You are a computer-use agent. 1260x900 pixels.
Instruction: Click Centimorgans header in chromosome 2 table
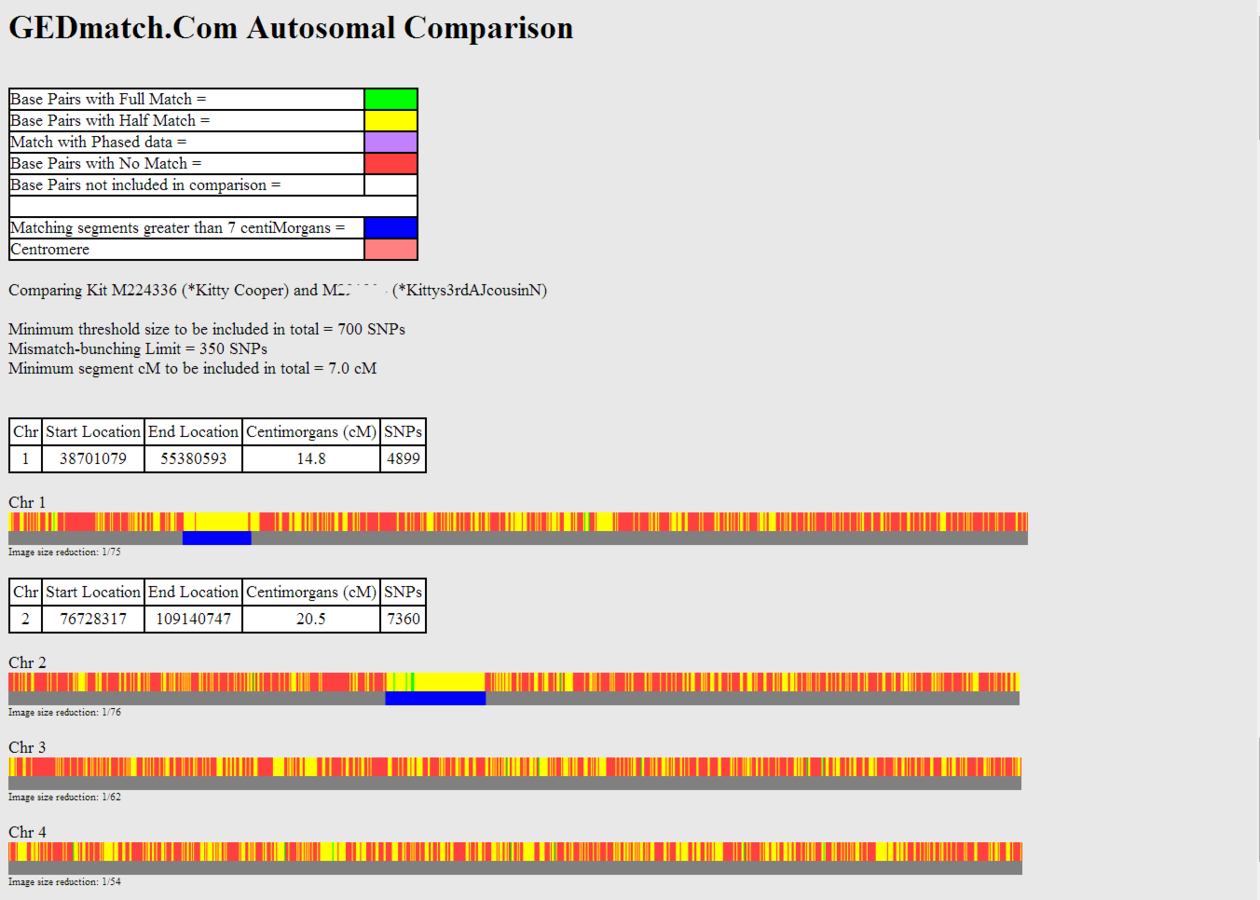(311, 592)
